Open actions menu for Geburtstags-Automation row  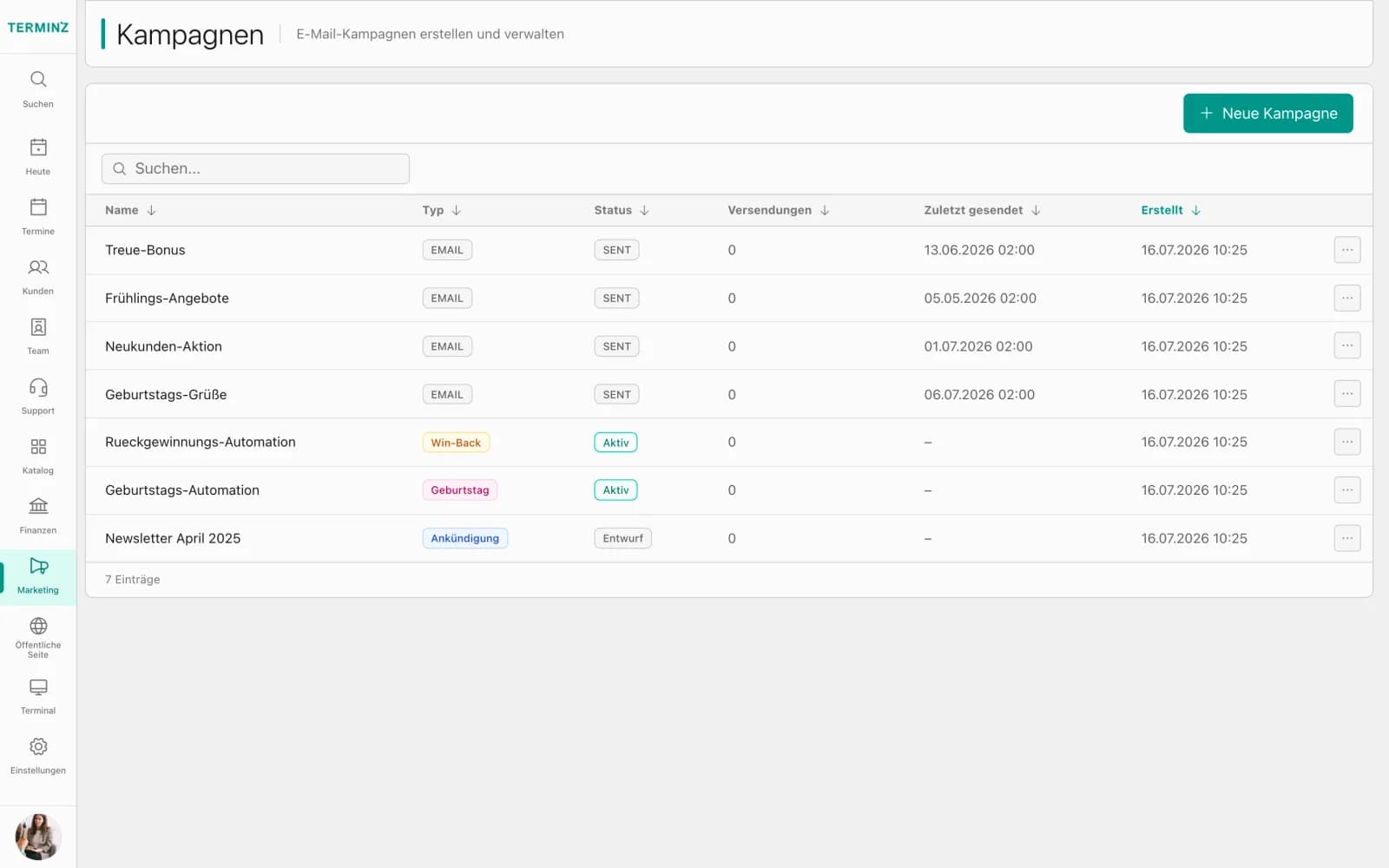point(1346,490)
